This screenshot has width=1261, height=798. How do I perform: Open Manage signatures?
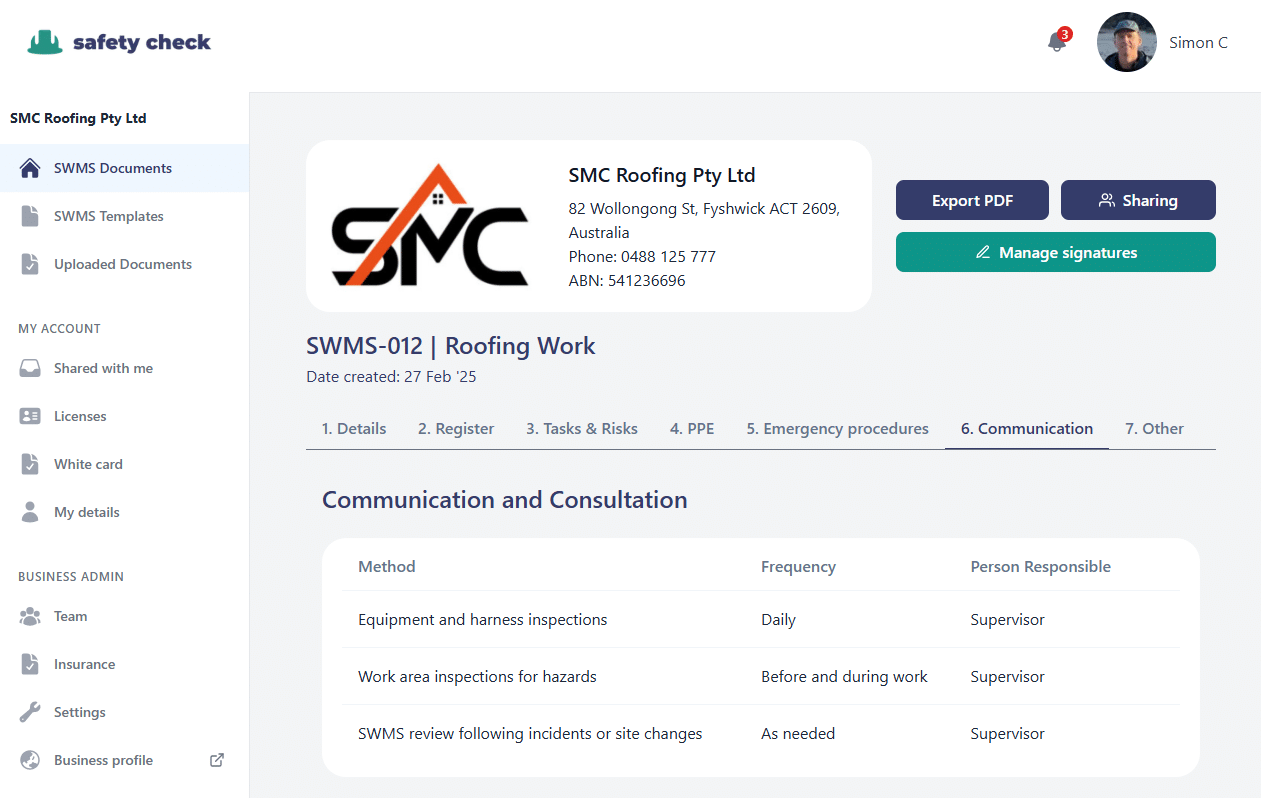[1055, 252]
